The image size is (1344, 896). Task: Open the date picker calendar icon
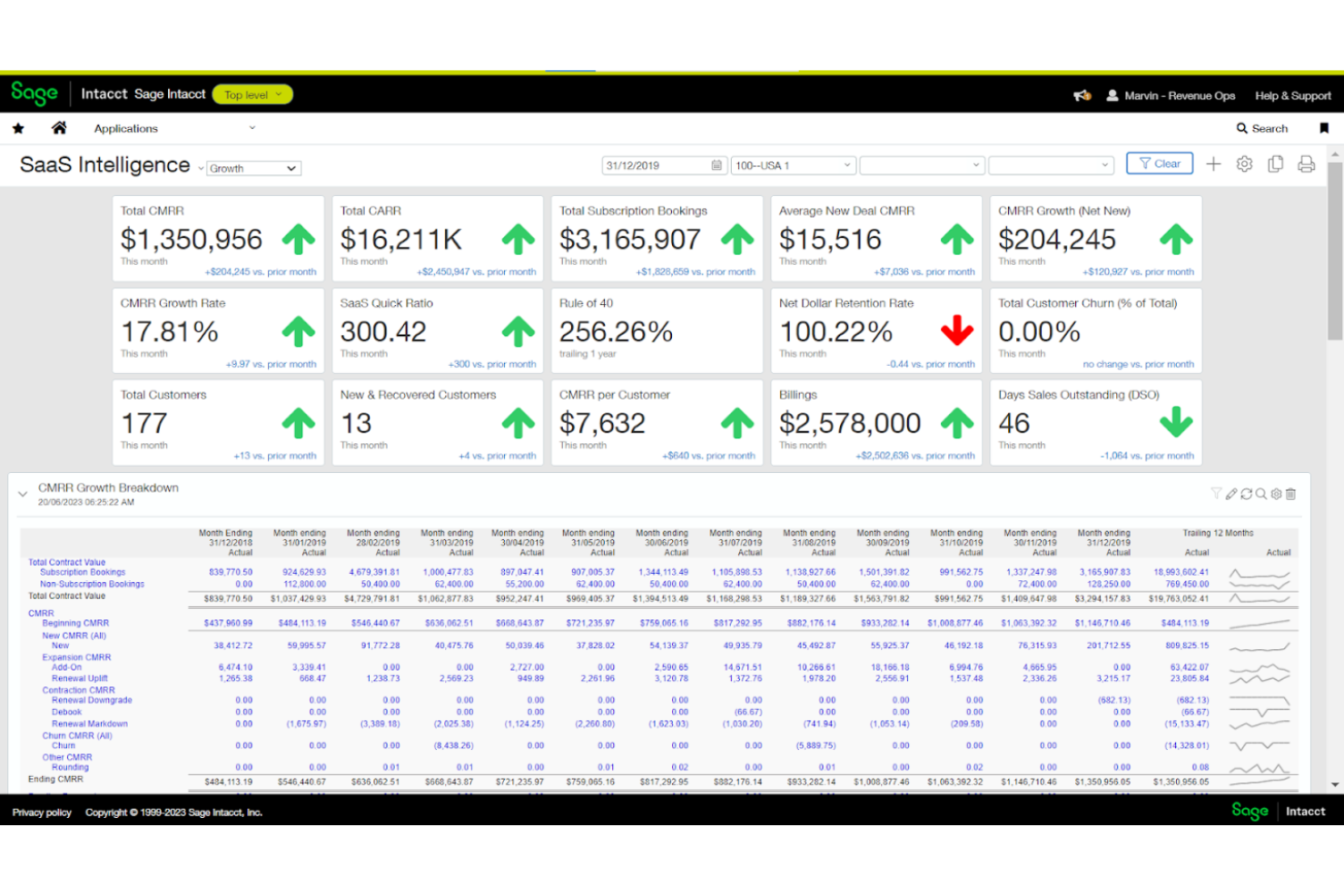pos(716,165)
